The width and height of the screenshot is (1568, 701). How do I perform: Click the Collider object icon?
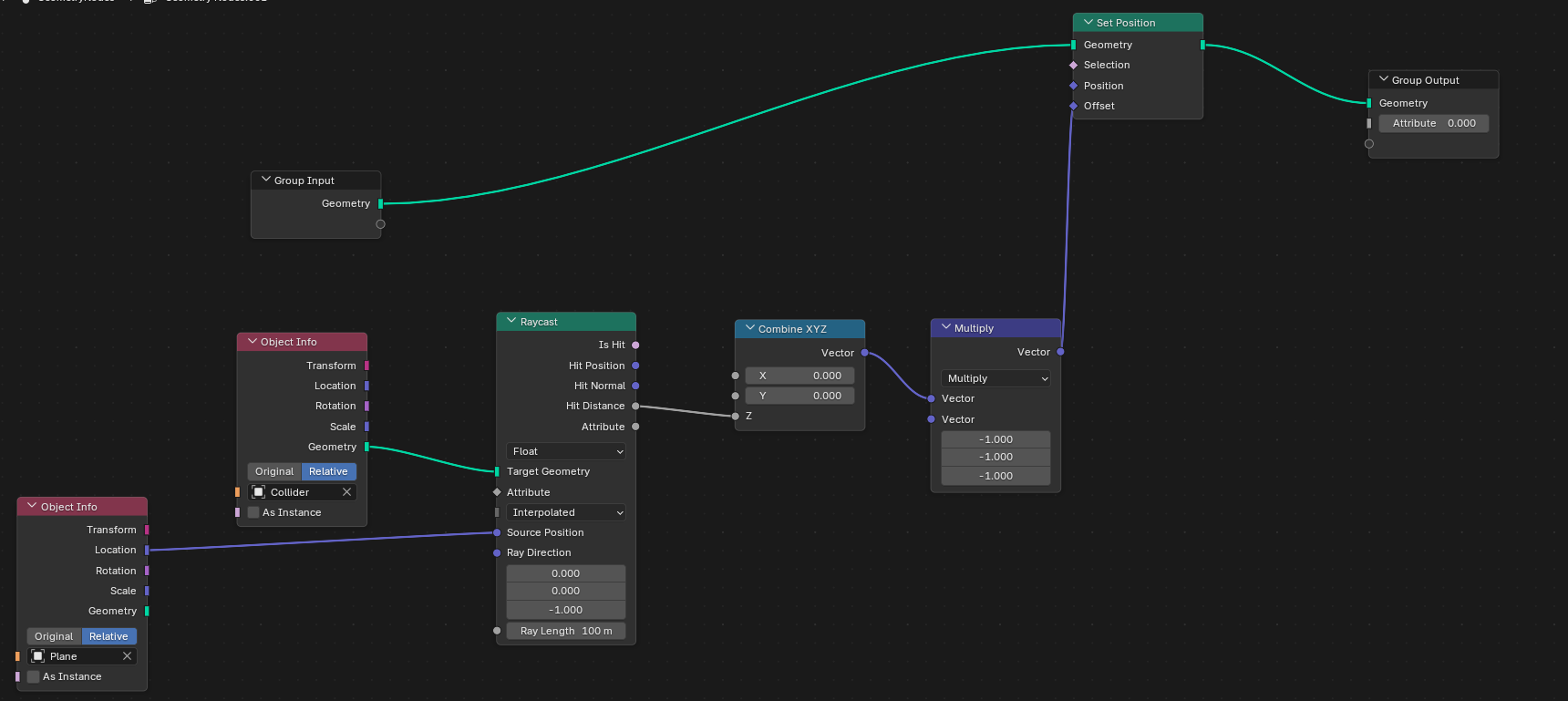(259, 492)
